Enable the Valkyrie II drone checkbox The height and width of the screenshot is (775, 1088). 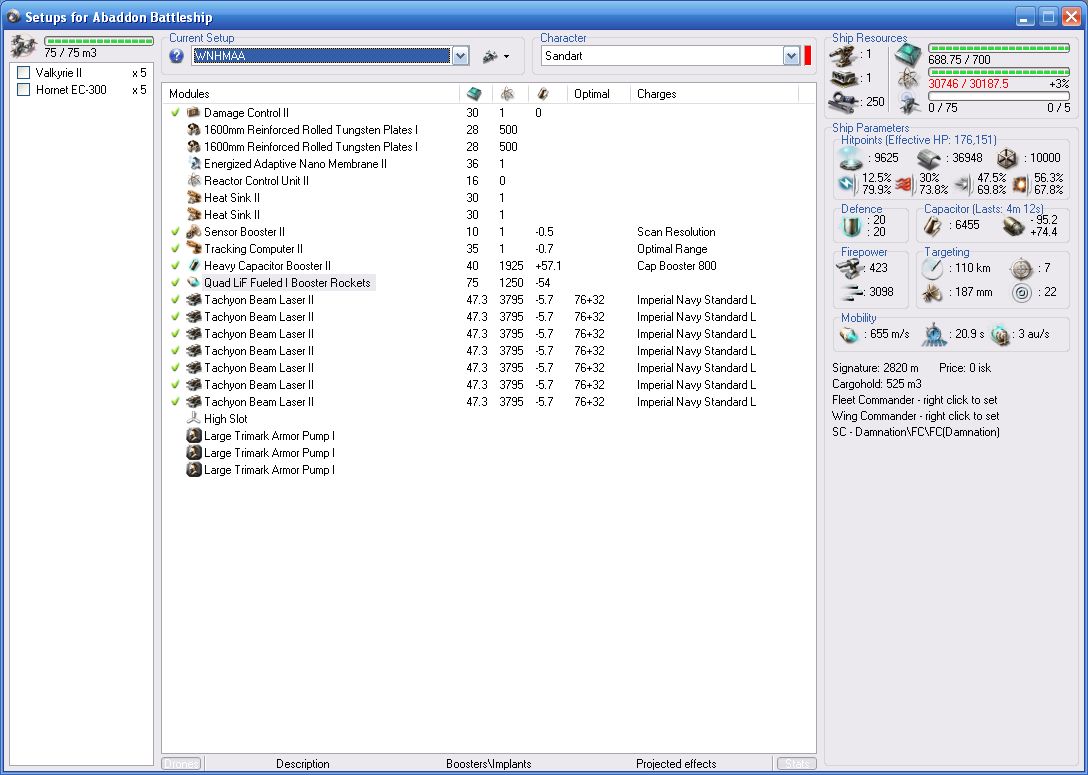click(x=24, y=73)
